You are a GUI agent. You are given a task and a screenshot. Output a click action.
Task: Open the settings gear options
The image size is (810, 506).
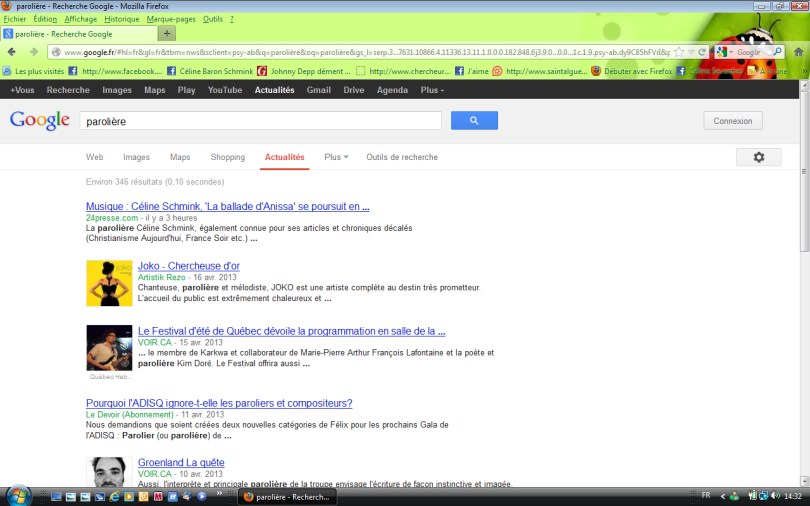[758, 157]
